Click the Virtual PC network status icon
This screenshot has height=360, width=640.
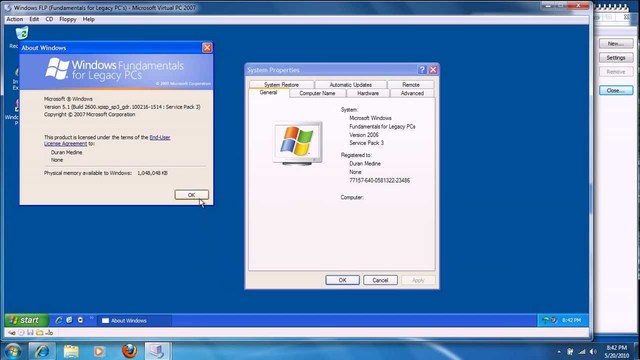pos(49,333)
